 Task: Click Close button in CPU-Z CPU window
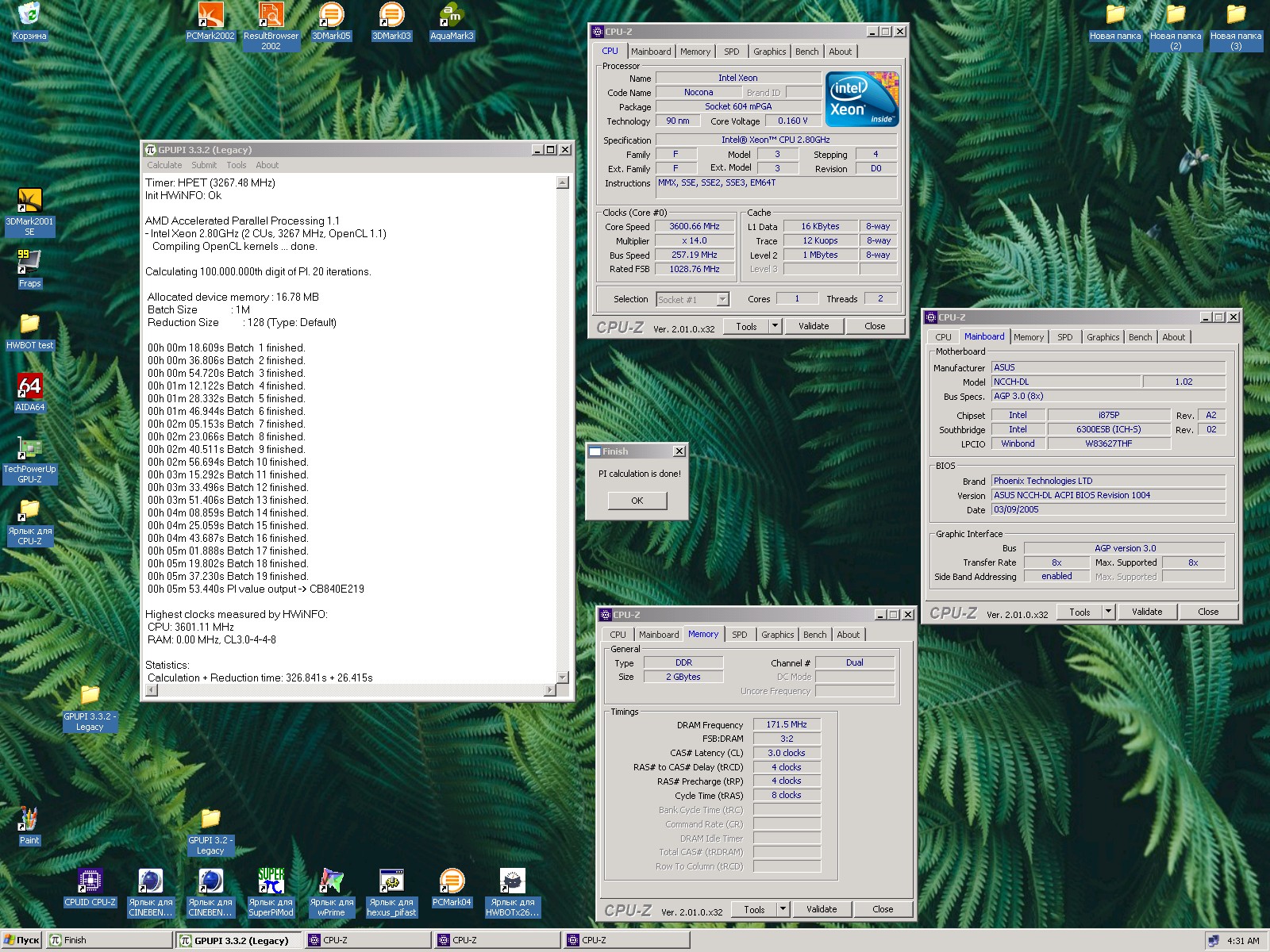point(875,326)
